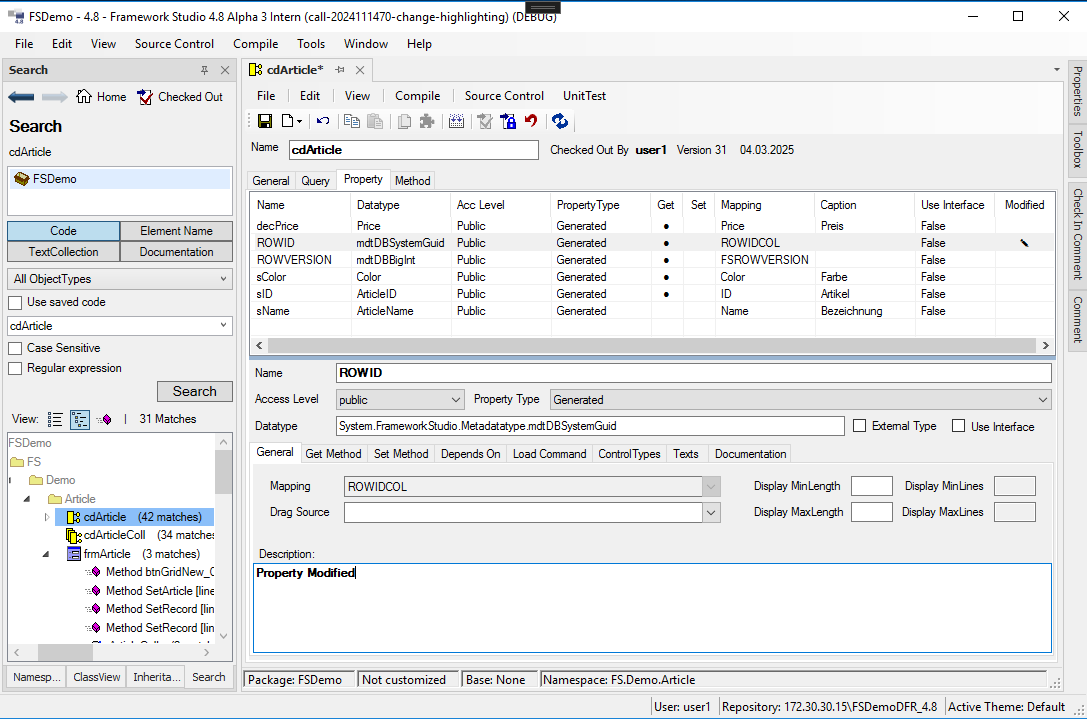
Task: Save cdArticle with the floppy disk icon
Action: (265, 121)
